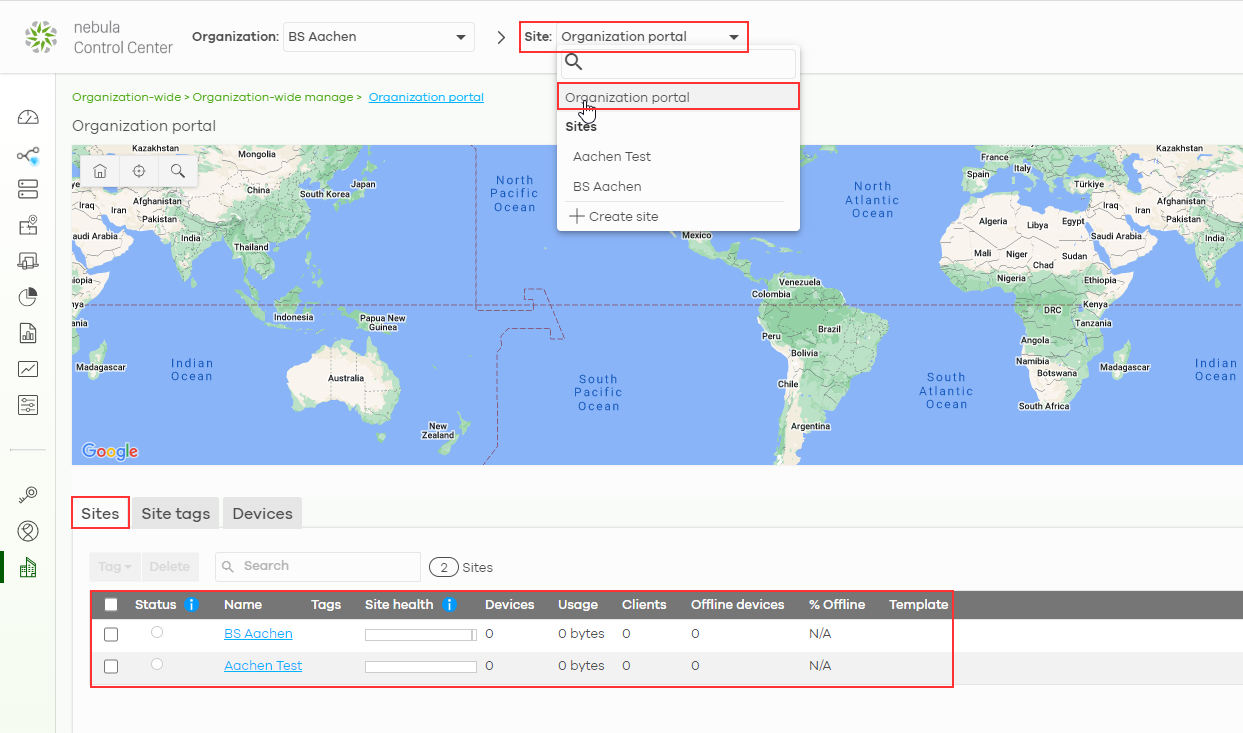Open the pie chart icon in sidebar

pos(28,297)
